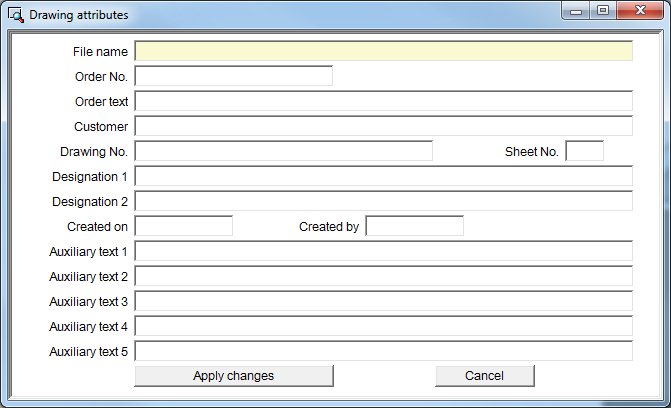The image size is (671, 408).
Task: Click into Auxiliary text 3 field
Action: [383, 301]
